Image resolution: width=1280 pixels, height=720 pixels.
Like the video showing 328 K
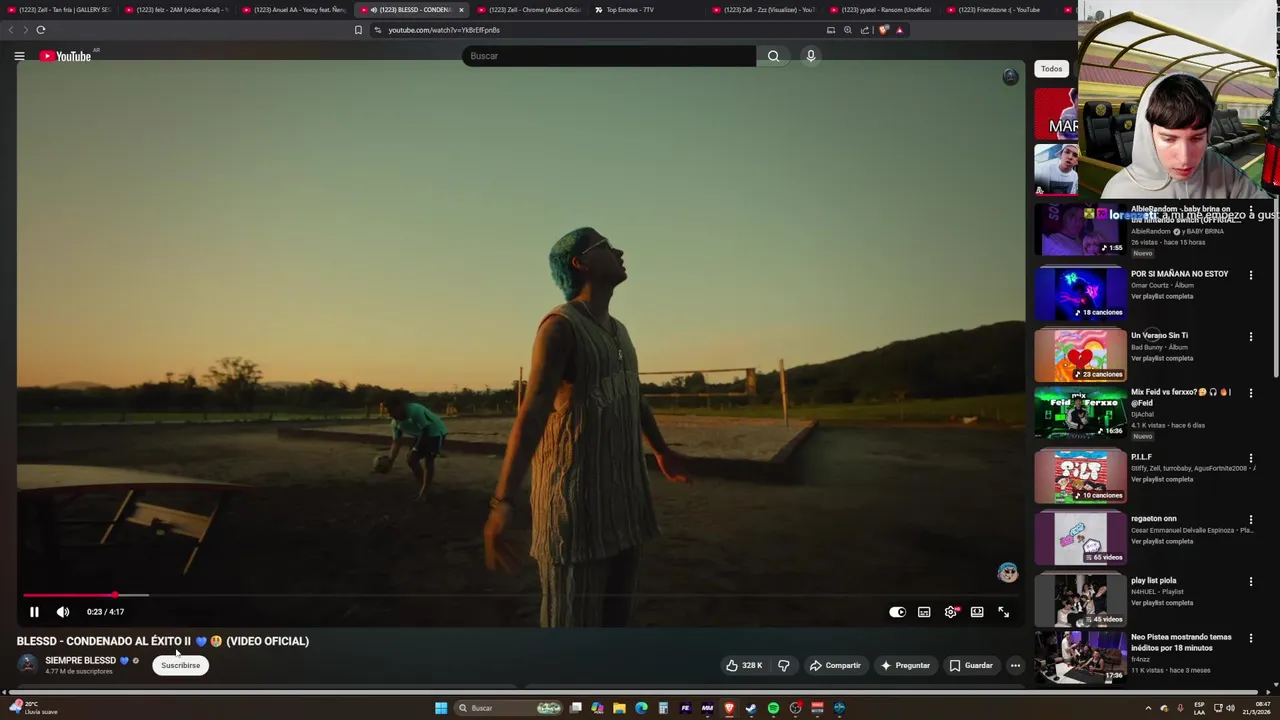pyautogui.click(x=744, y=665)
